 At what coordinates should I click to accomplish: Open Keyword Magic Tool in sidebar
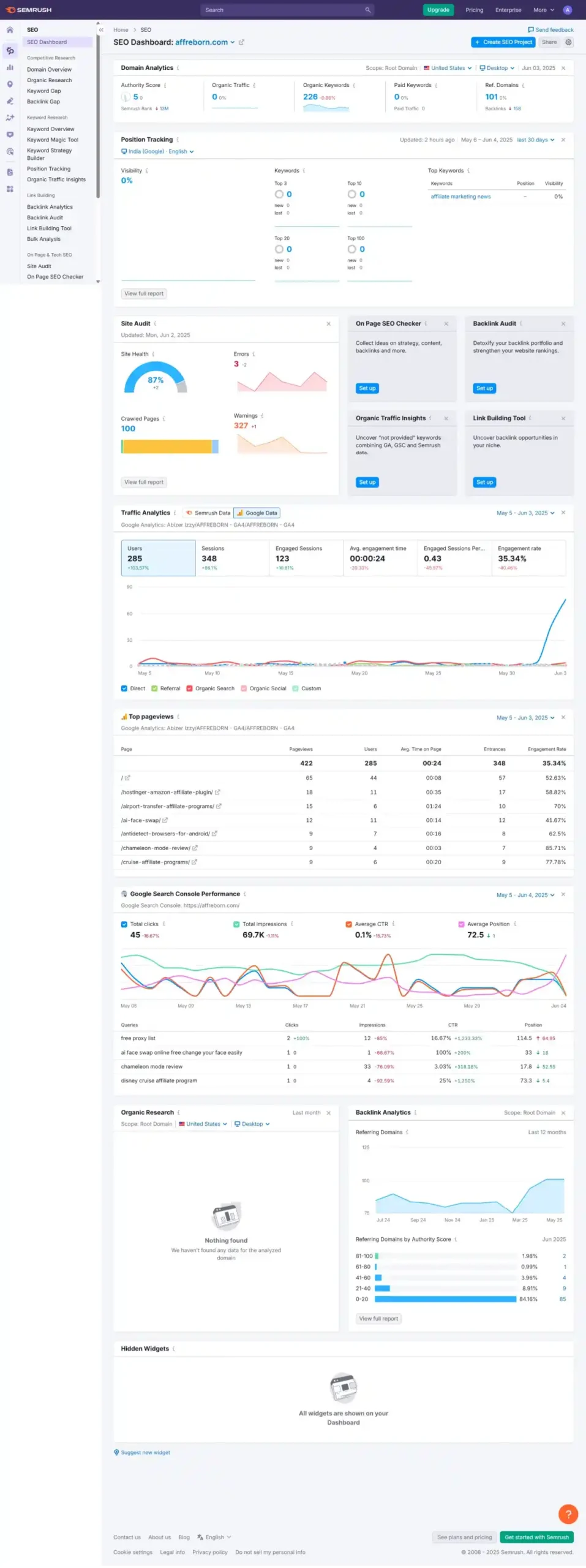pyautogui.click(x=53, y=140)
